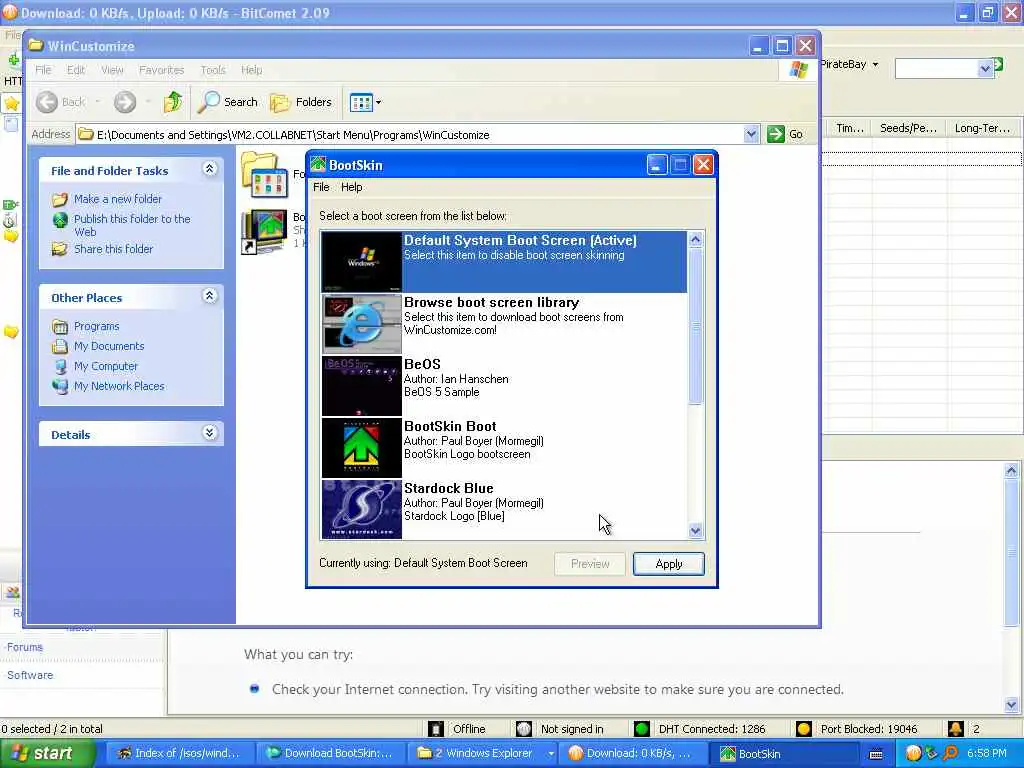Click the Software item in BitComet sidebar
The height and width of the screenshot is (768, 1024).
30,675
